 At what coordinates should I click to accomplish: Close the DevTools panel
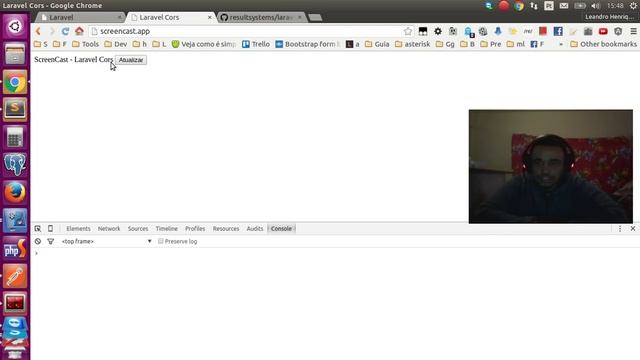633,229
